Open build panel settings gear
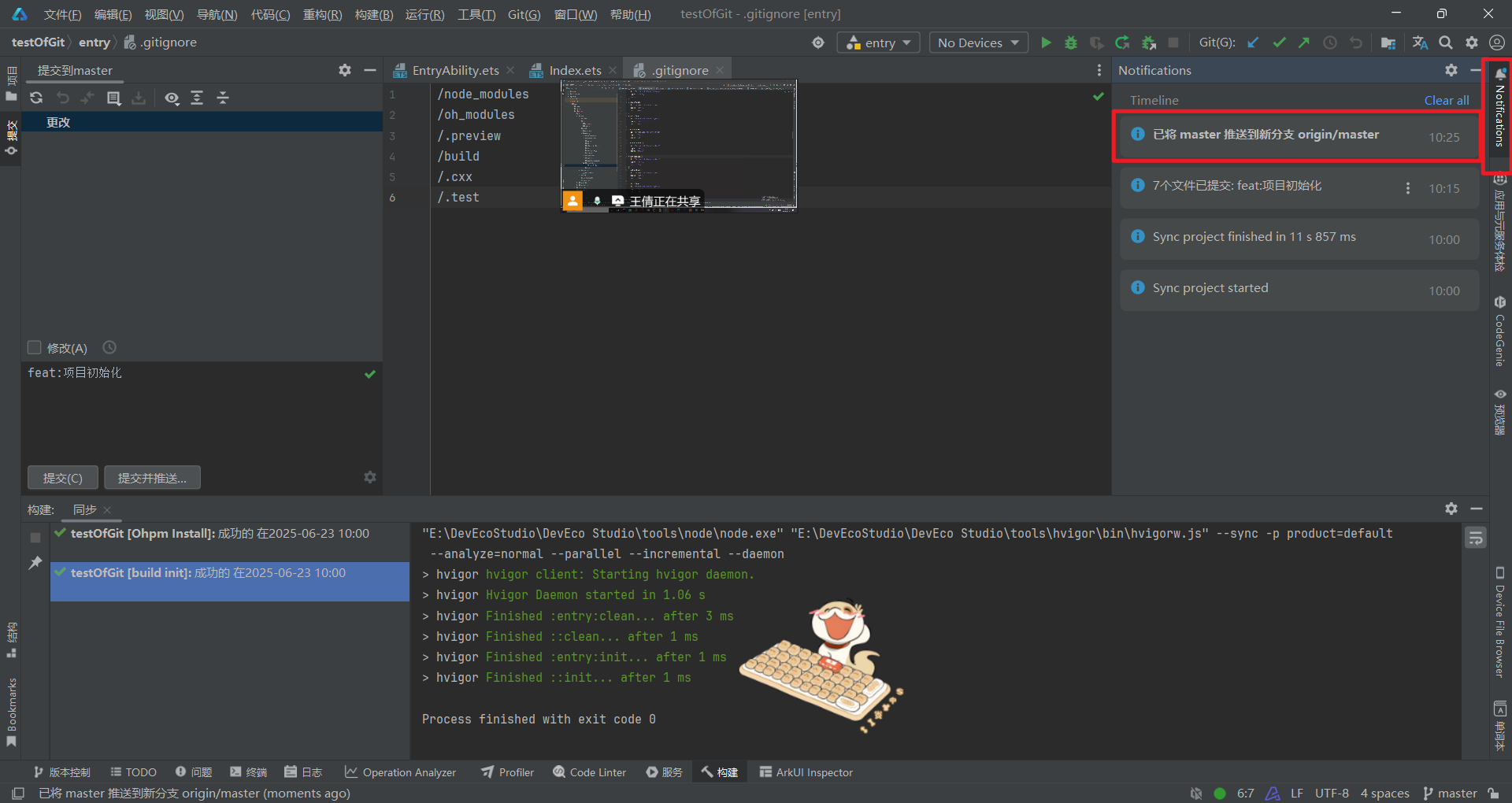Screen dimensions: 1512x803 click(x=1451, y=509)
